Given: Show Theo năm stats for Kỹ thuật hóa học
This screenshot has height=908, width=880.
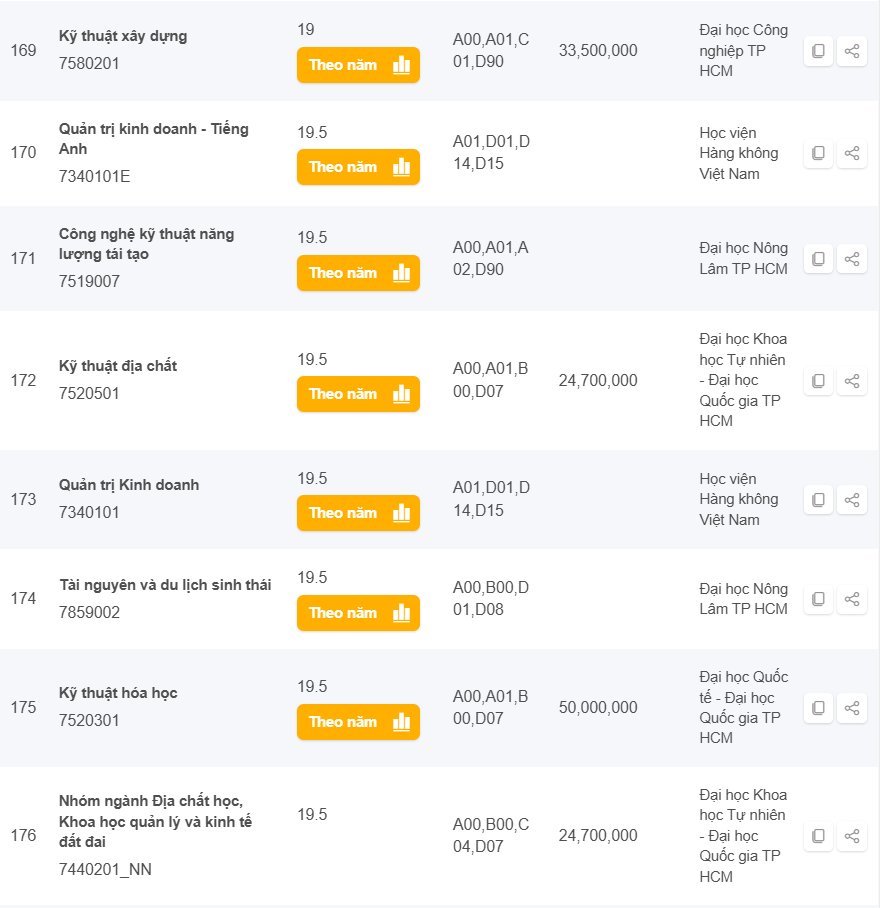Looking at the screenshot, I should (358, 722).
